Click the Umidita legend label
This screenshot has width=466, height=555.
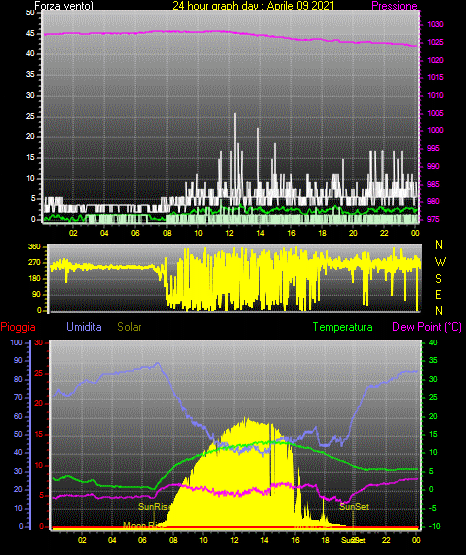[84, 327]
